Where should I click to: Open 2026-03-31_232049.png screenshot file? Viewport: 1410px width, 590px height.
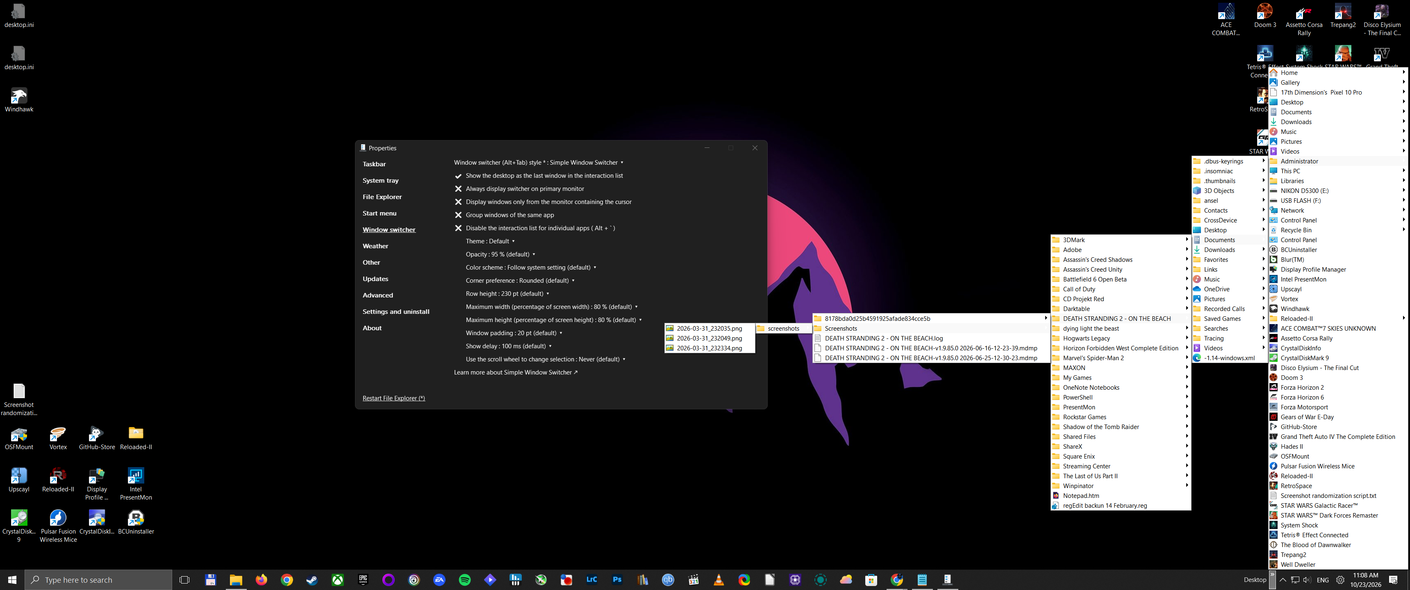tap(709, 338)
